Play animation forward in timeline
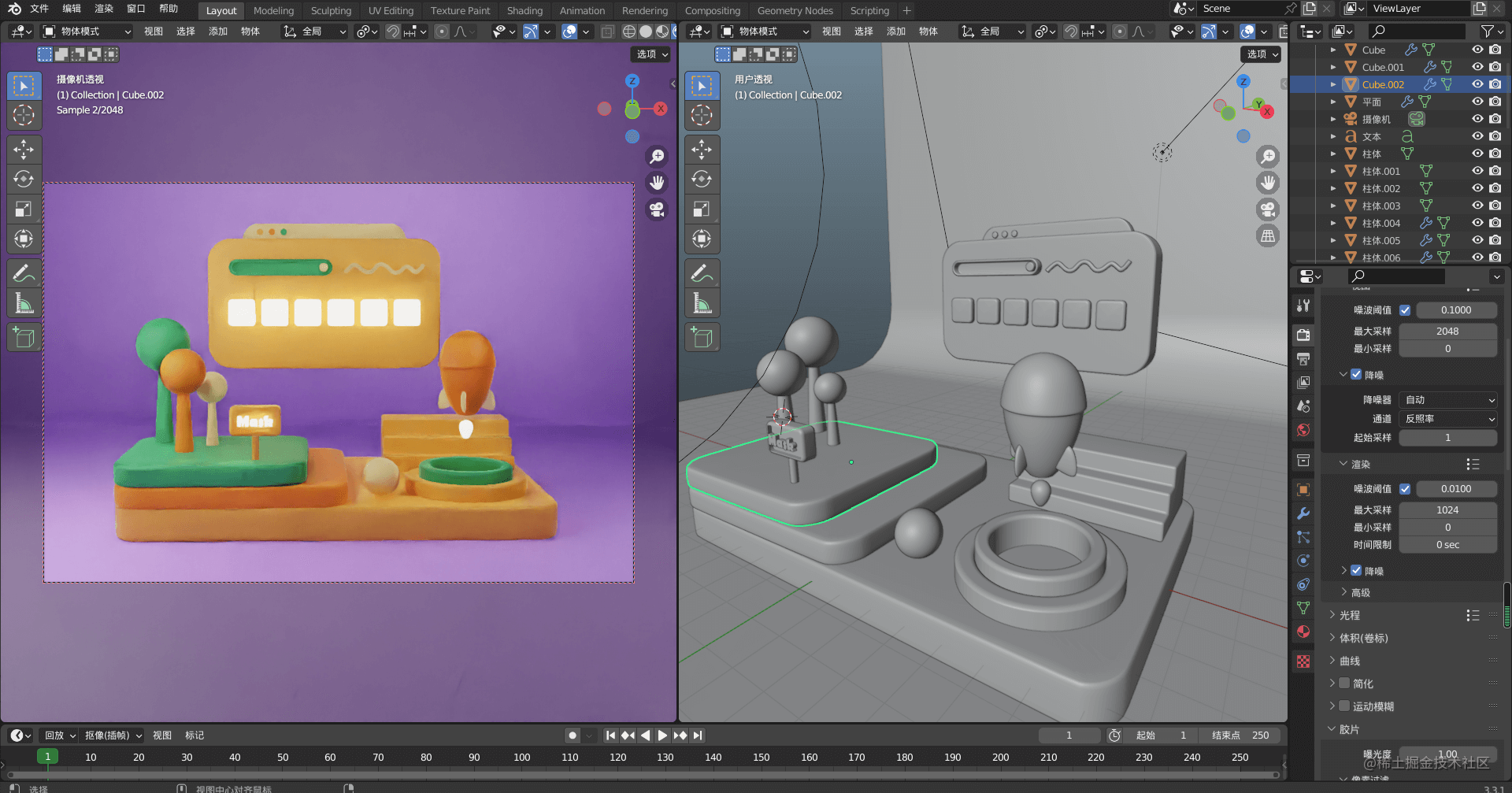The width and height of the screenshot is (1512, 793). click(662, 736)
